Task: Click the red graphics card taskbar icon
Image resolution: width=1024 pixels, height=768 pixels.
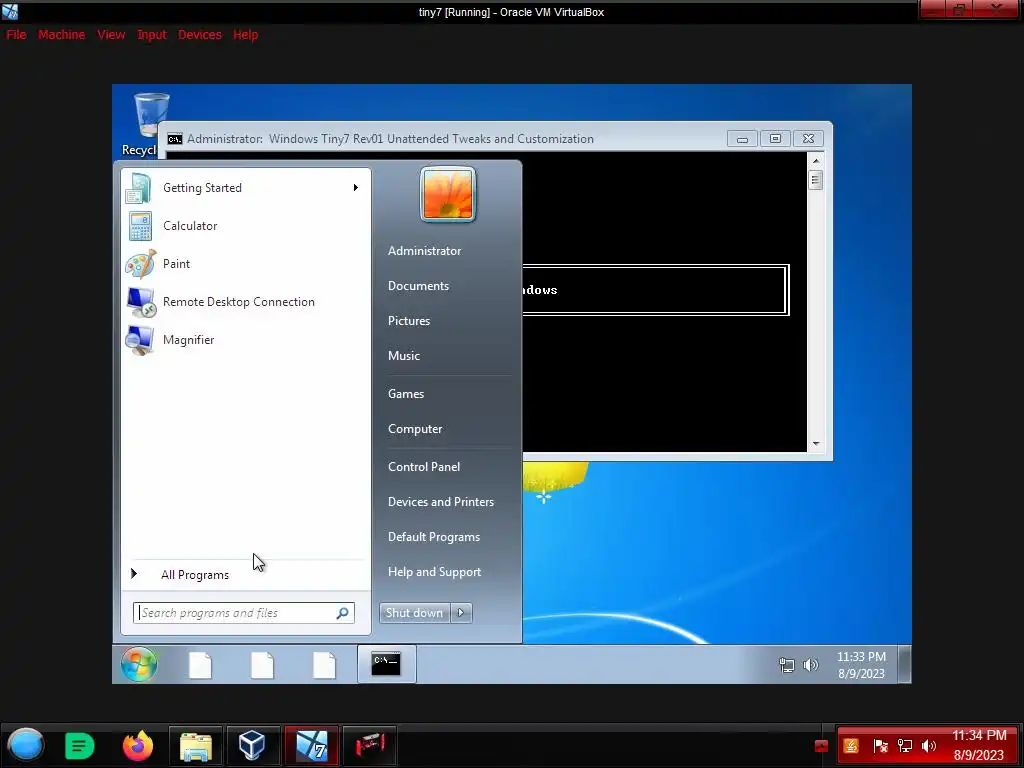Action: (370, 746)
